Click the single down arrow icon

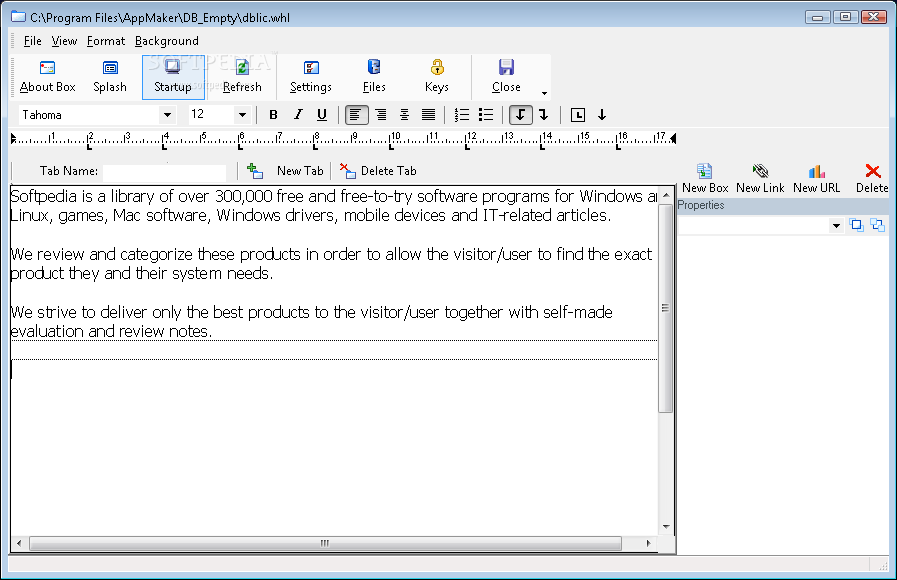[x=602, y=115]
